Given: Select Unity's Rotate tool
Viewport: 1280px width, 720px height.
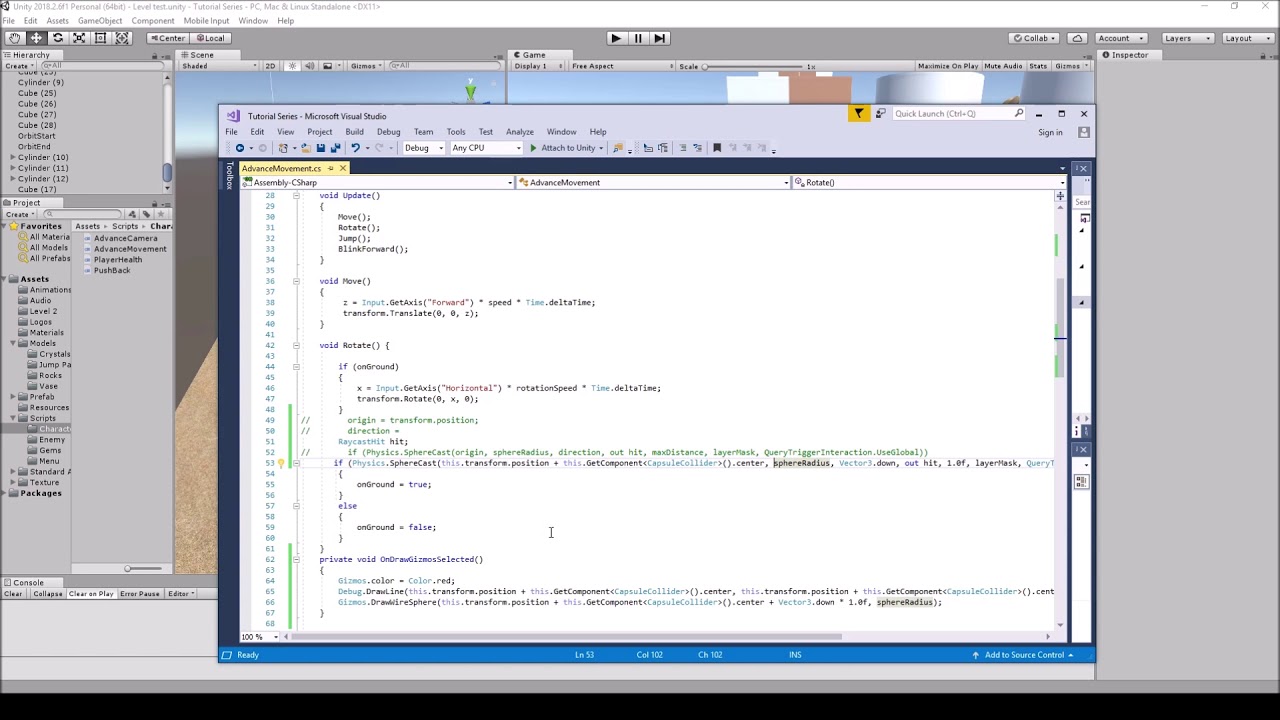Looking at the screenshot, I should coord(57,38).
